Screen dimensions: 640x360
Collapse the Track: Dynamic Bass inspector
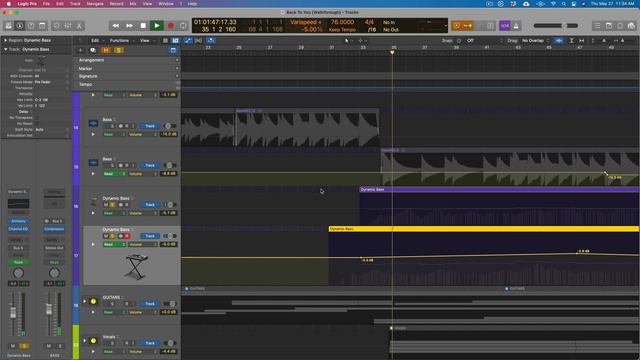pos(6,49)
